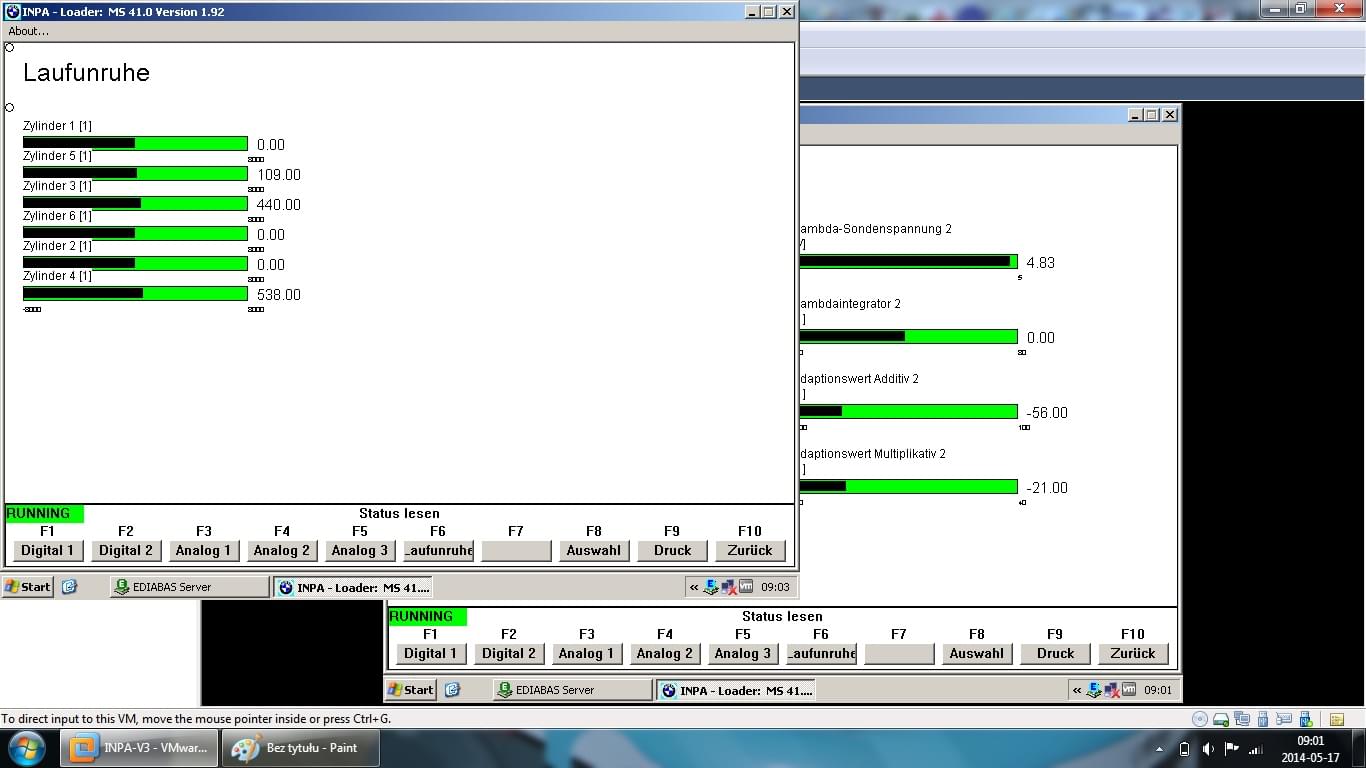
Task: Launch Internet Explorer icon next to background Start button
Action: pos(452,690)
